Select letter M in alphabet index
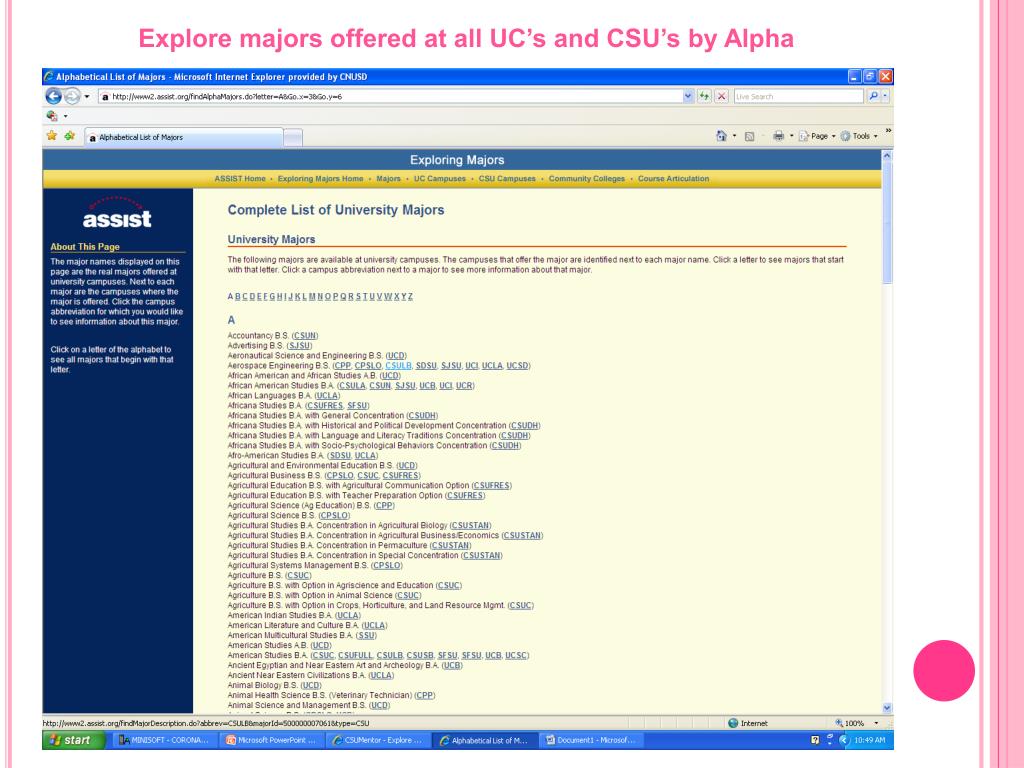The height and width of the screenshot is (768, 1024). (x=312, y=296)
